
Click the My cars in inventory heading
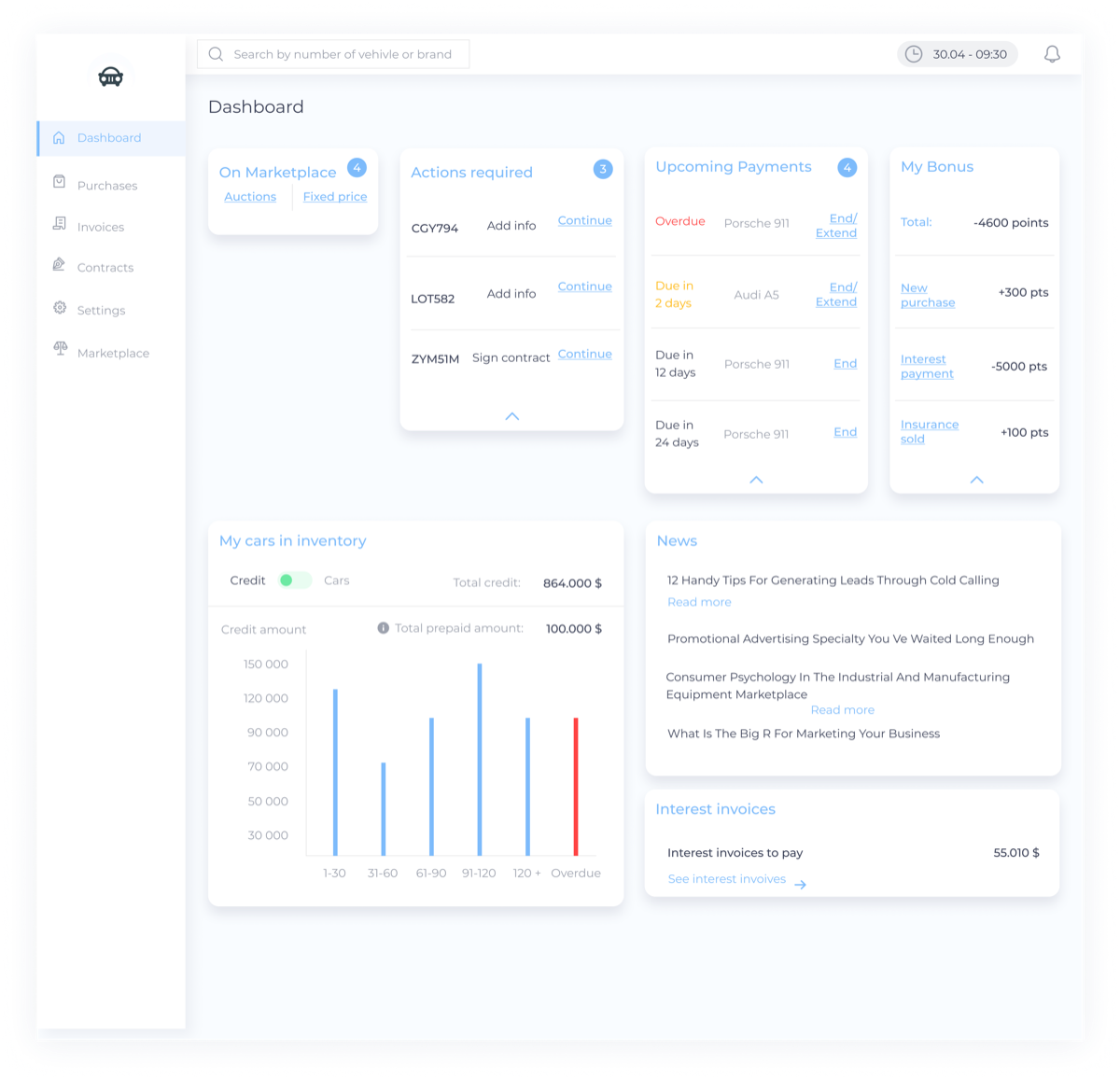click(x=293, y=541)
